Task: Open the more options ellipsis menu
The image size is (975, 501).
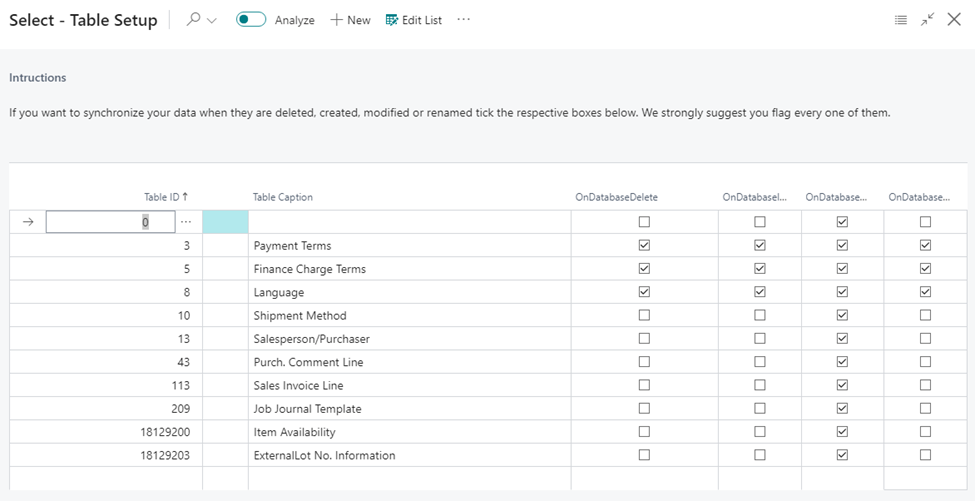Action: (x=464, y=20)
